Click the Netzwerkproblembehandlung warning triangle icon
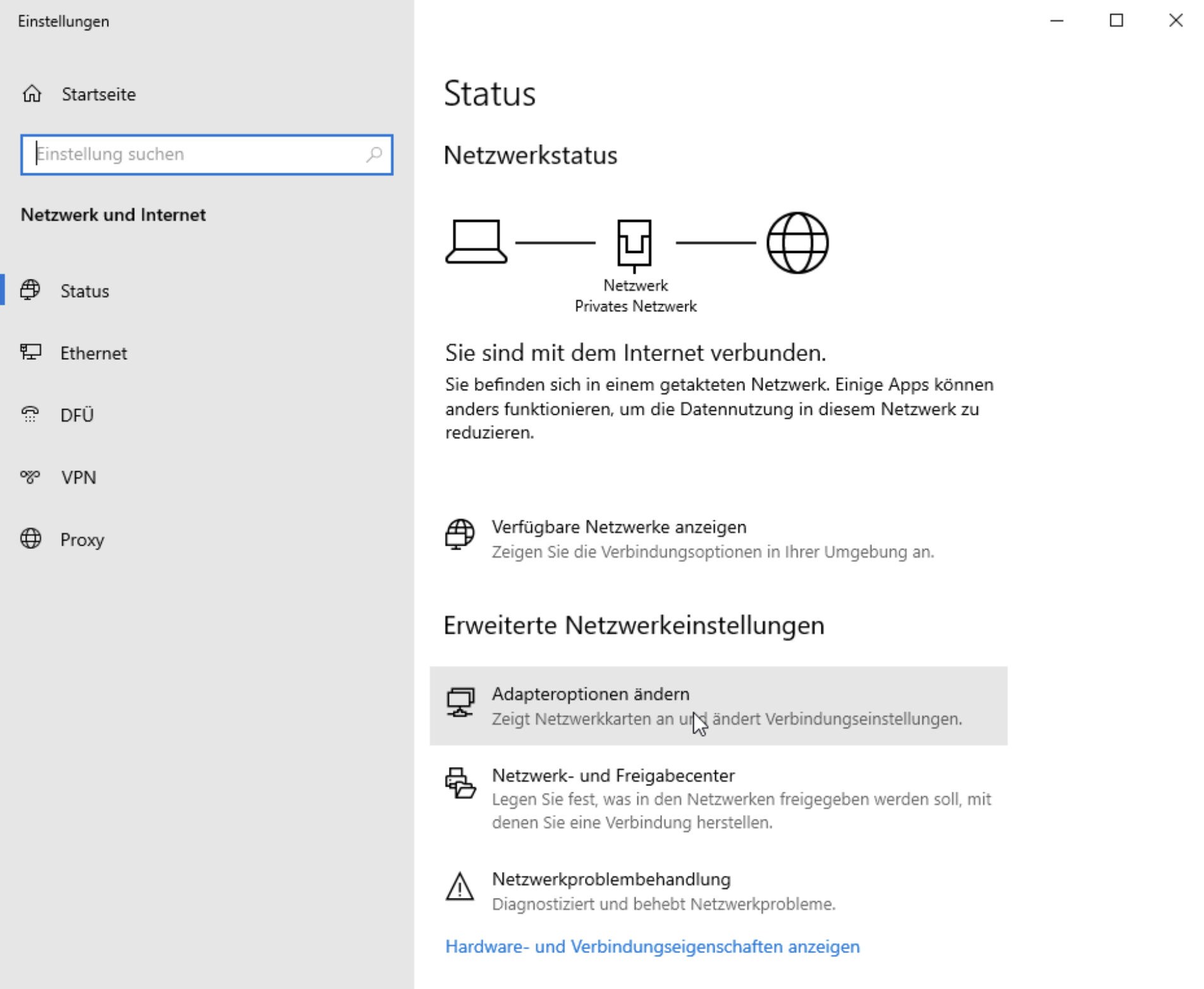This screenshot has width=1204, height=989. point(460,886)
